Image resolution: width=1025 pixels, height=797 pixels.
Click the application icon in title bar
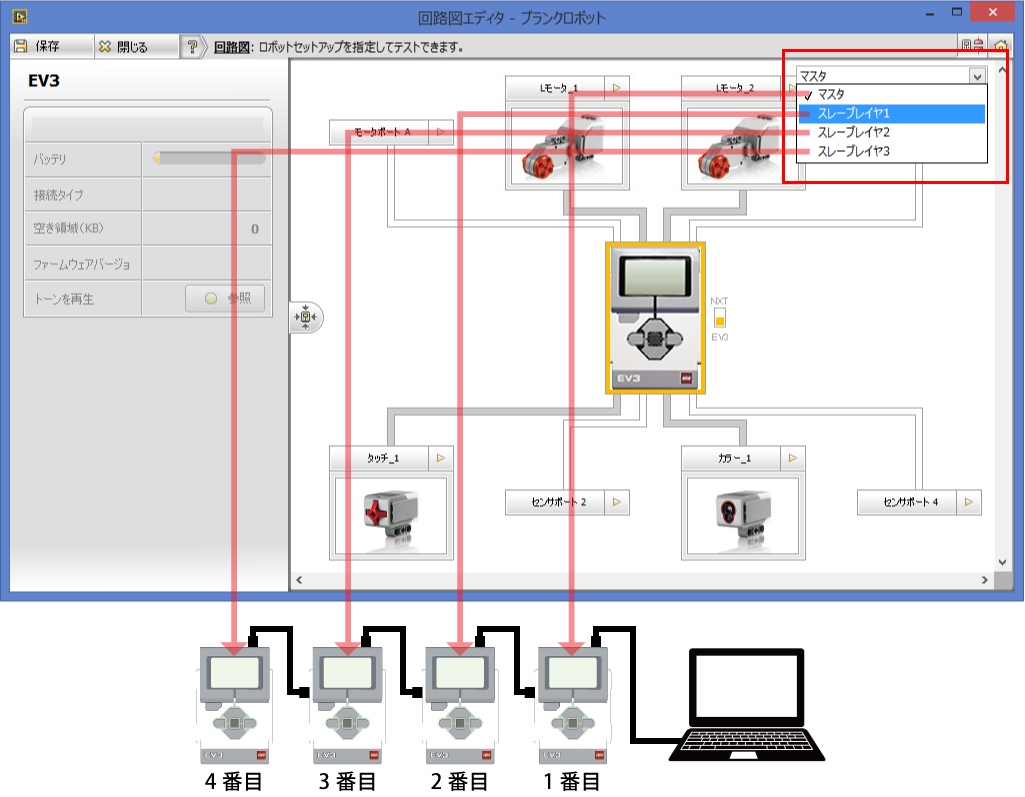(20, 16)
